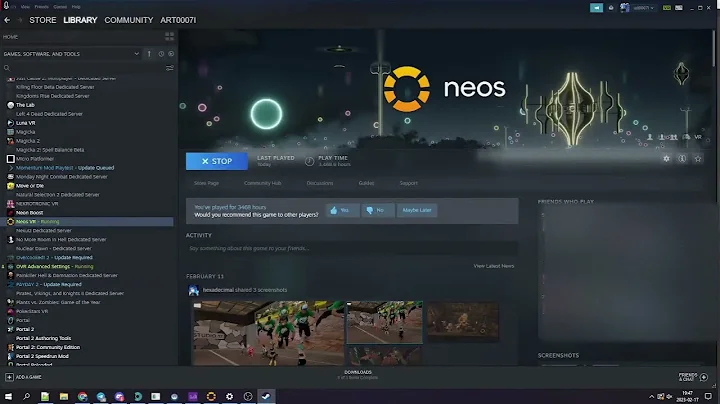Screen dimensions: 720x404
Task: Select Neon Boost in the list
Action: coord(29,213)
